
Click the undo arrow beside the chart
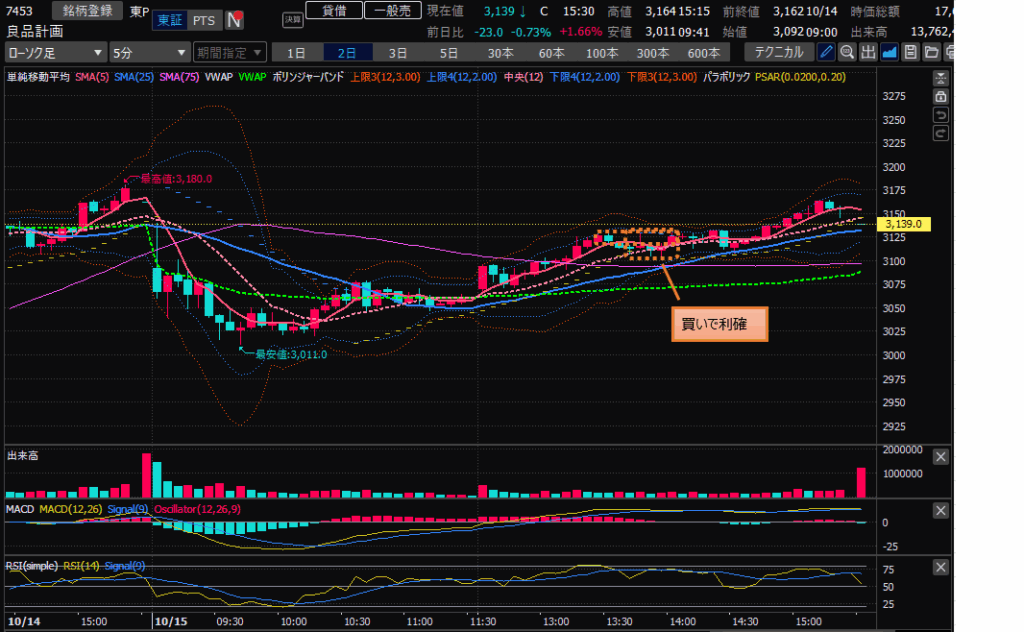940,115
